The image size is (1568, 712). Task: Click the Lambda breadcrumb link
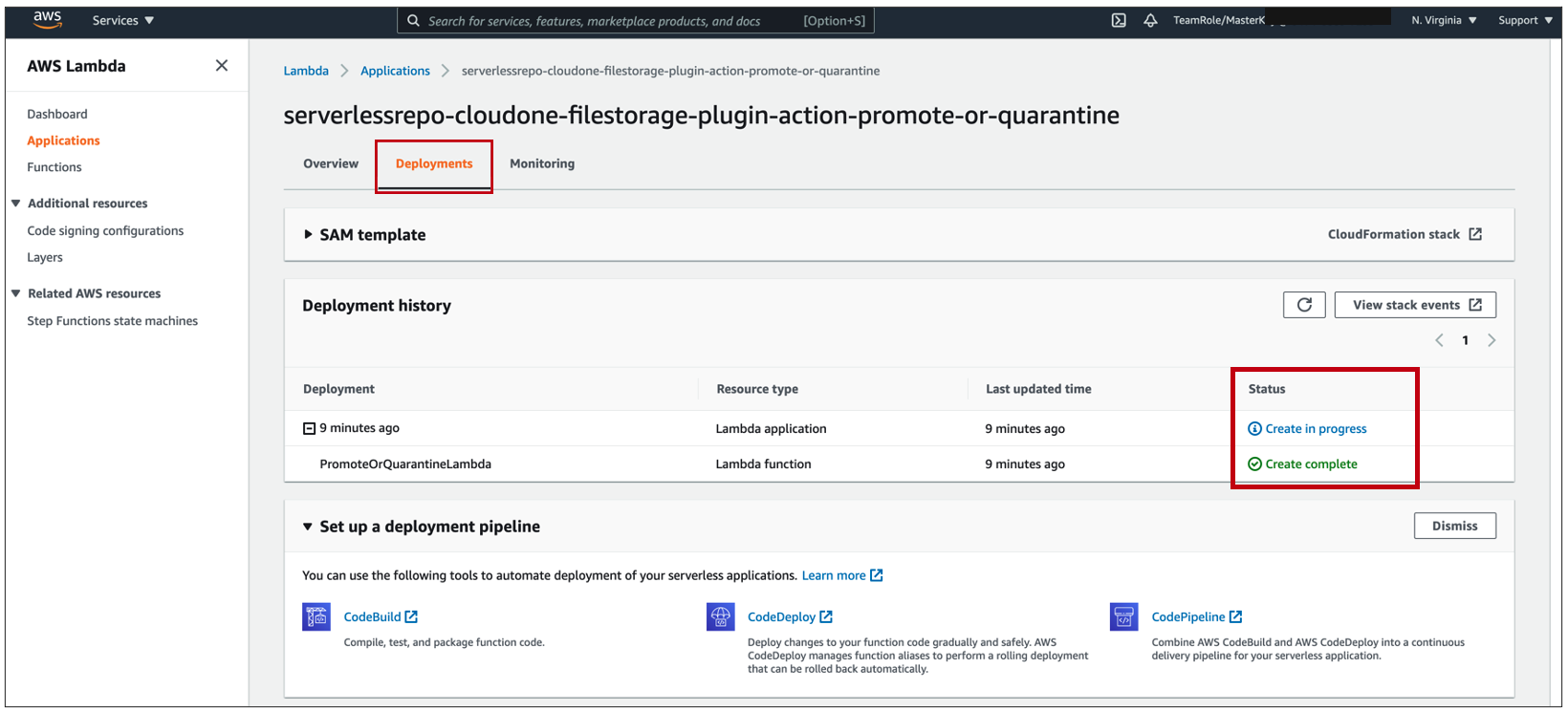(306, 71)
